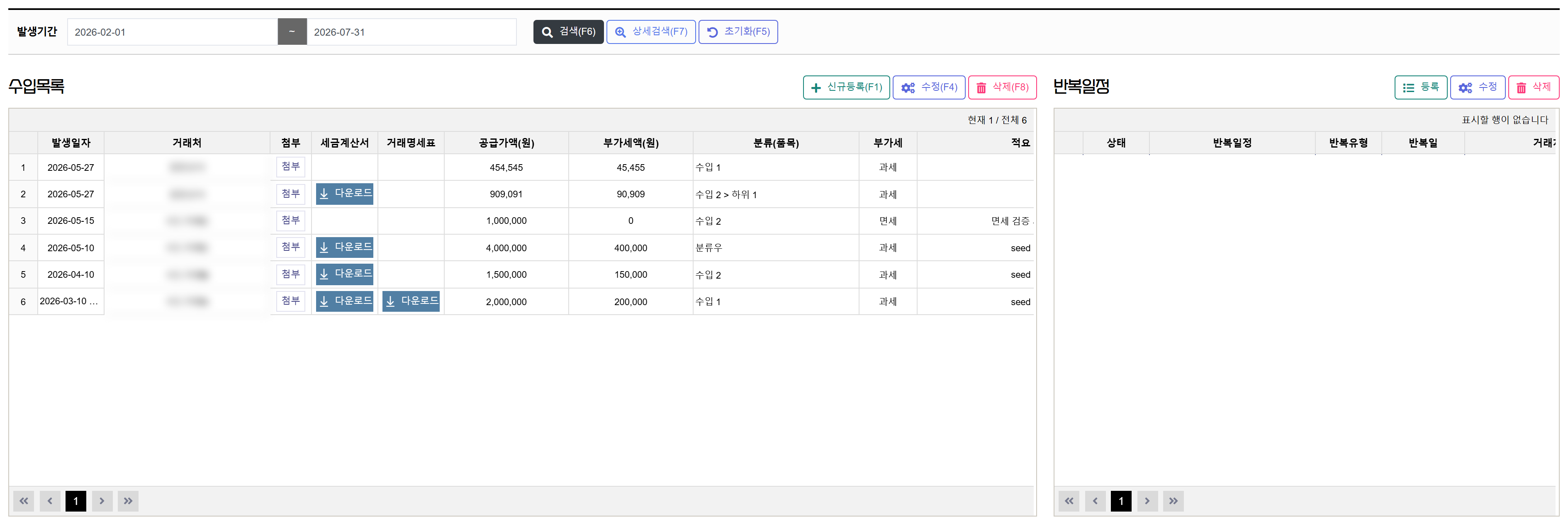Click 등록 button in 반복일정 panel
The image size is (1568, 524).
click(1421, 87)
